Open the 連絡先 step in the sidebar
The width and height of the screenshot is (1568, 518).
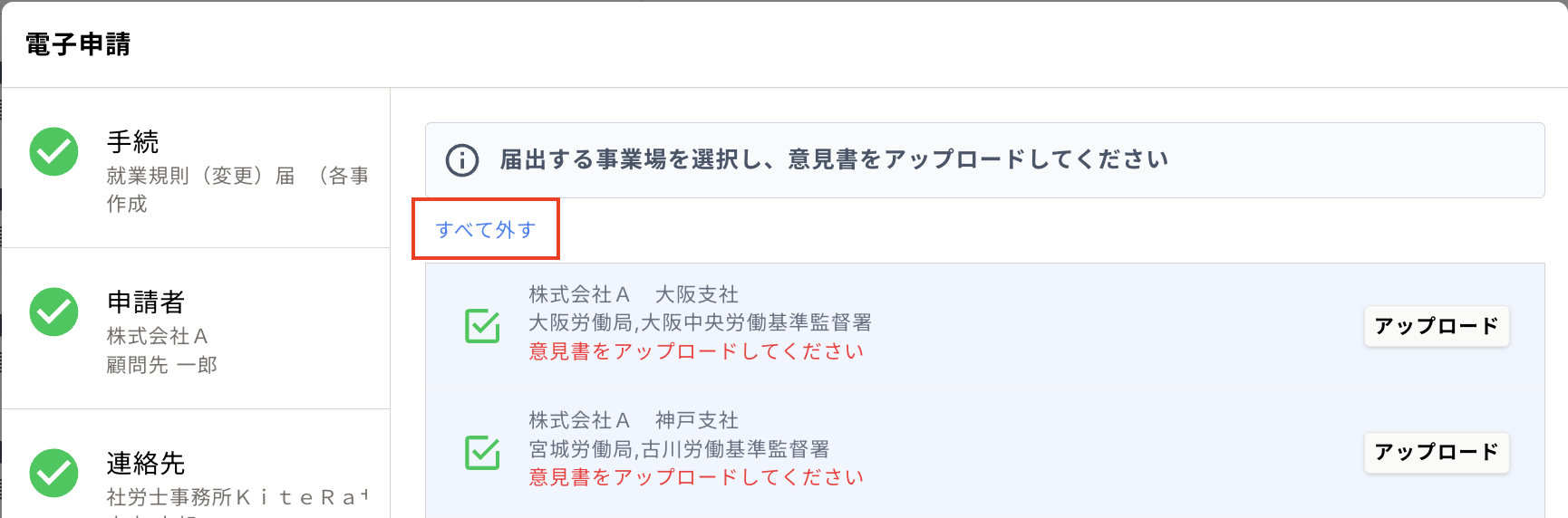coord(196,465)
